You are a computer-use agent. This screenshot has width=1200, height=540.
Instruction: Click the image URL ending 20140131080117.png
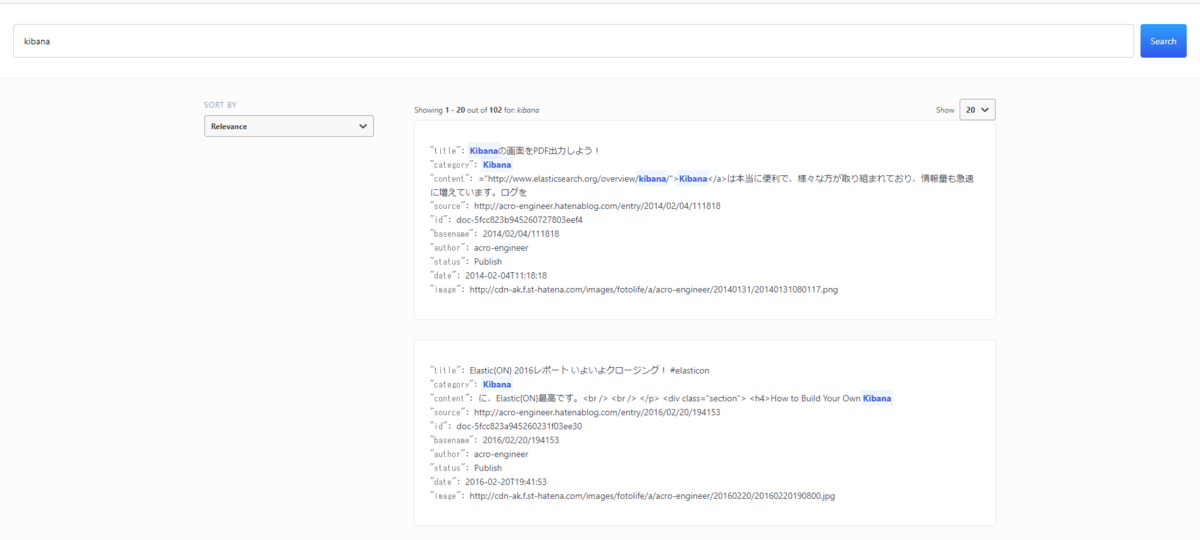653,289
